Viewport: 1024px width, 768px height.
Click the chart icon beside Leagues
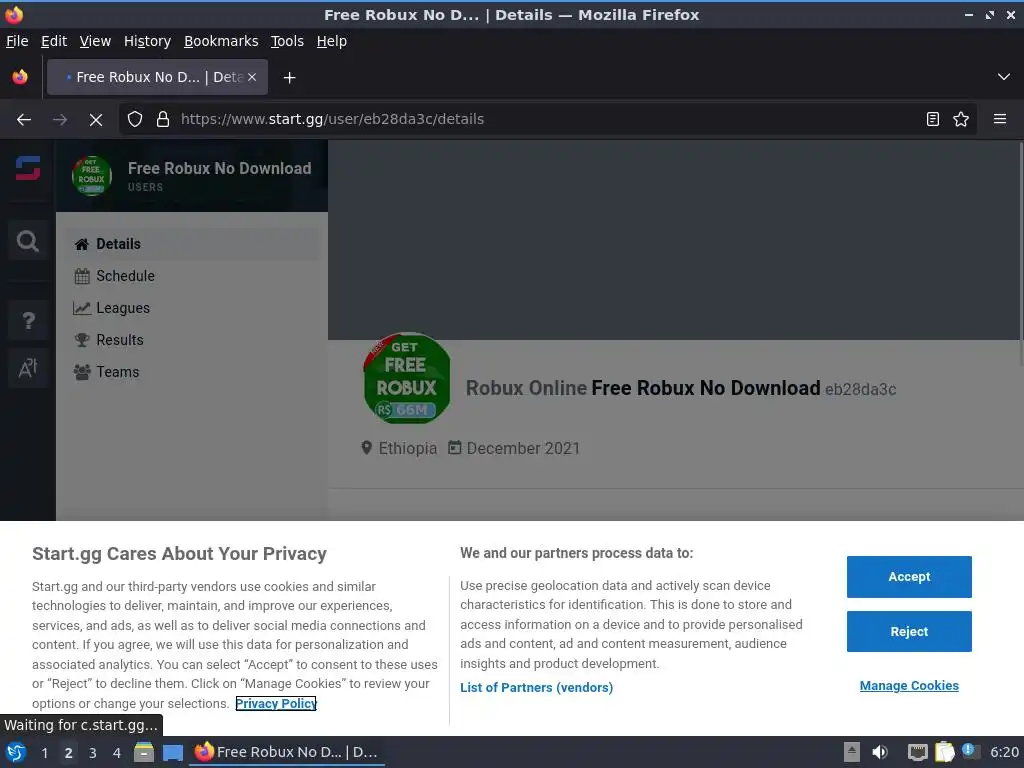pyautogui.click(x=82, y=308)
